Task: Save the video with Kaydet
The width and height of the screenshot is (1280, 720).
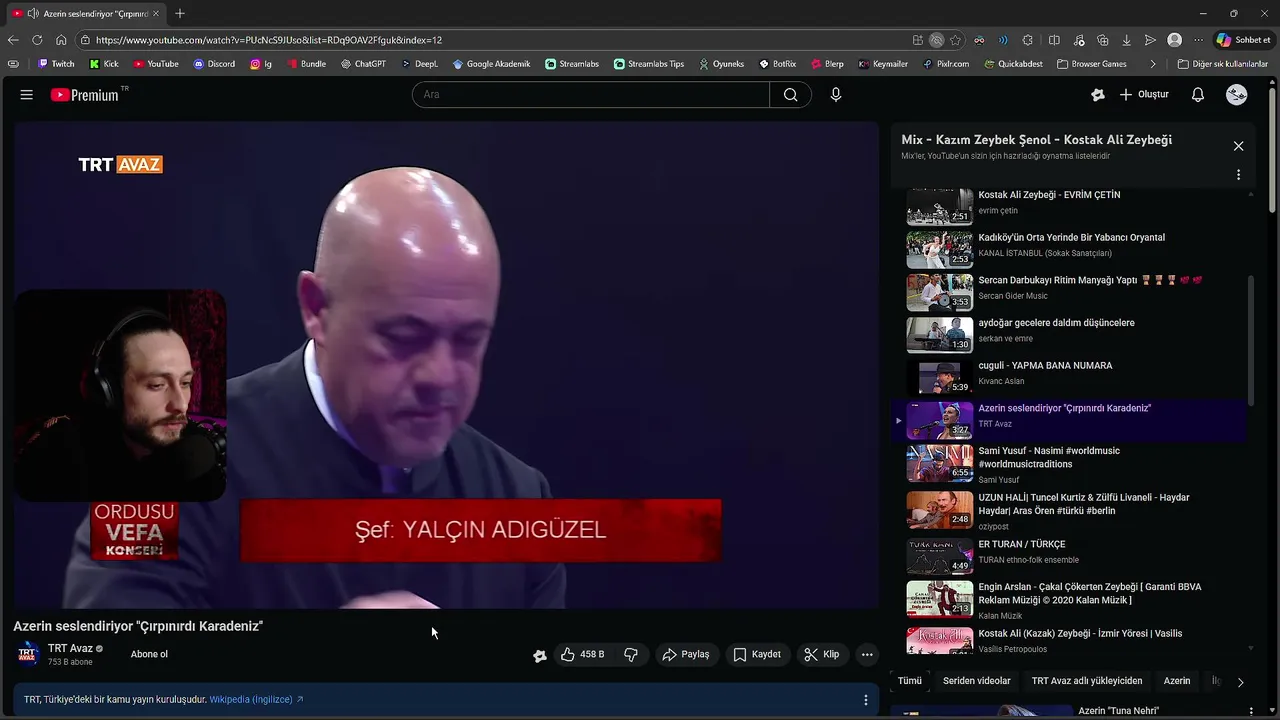Action: pos(757,655)
